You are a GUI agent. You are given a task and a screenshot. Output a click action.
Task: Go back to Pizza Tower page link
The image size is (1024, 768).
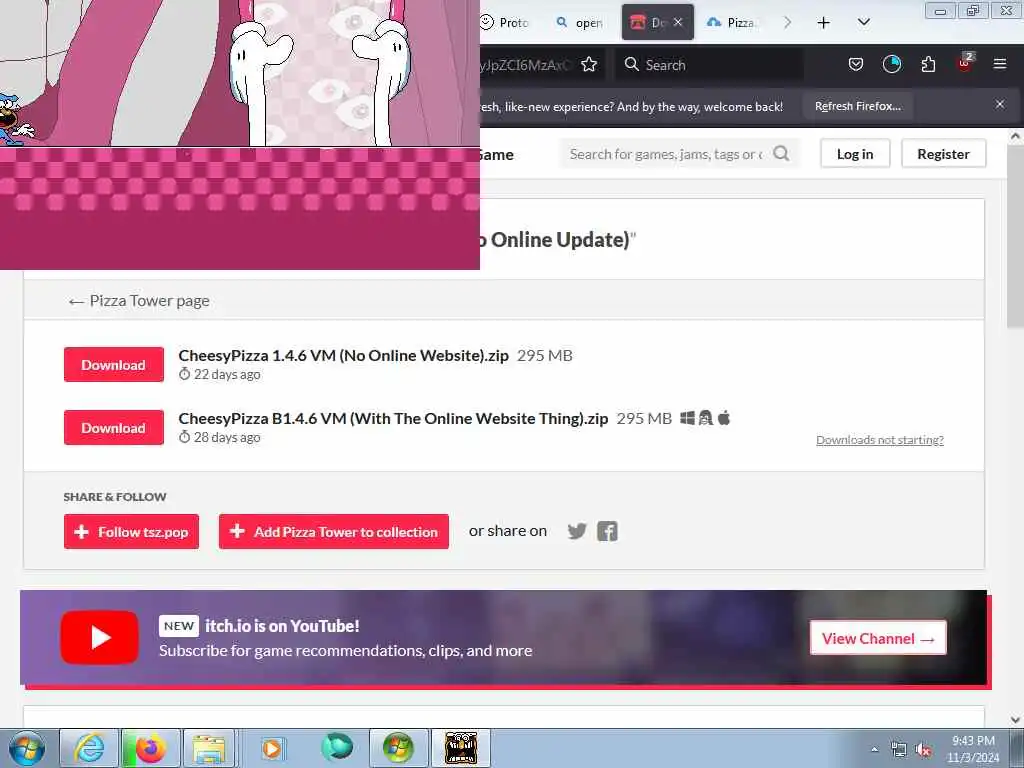click(x=139, y=300)
